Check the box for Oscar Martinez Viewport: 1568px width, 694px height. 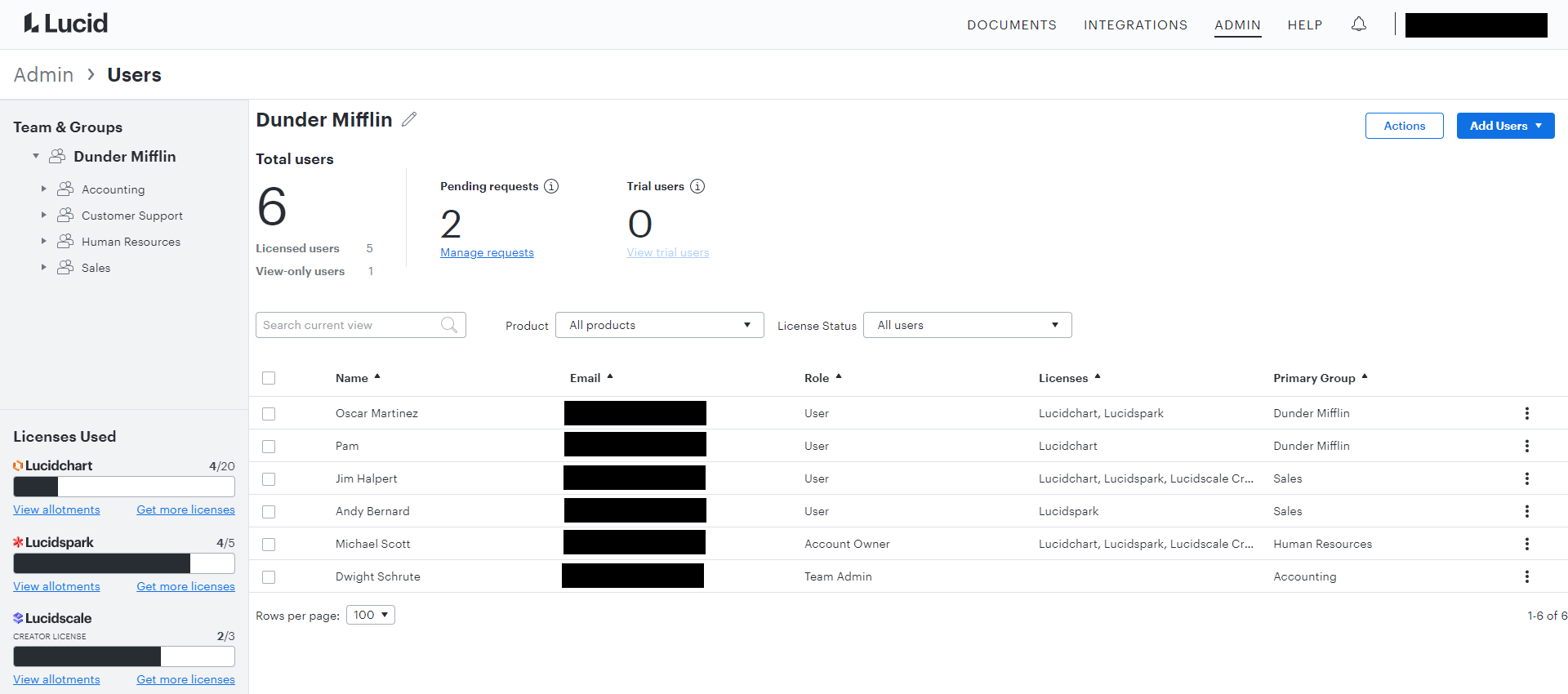tap(269, 414)
